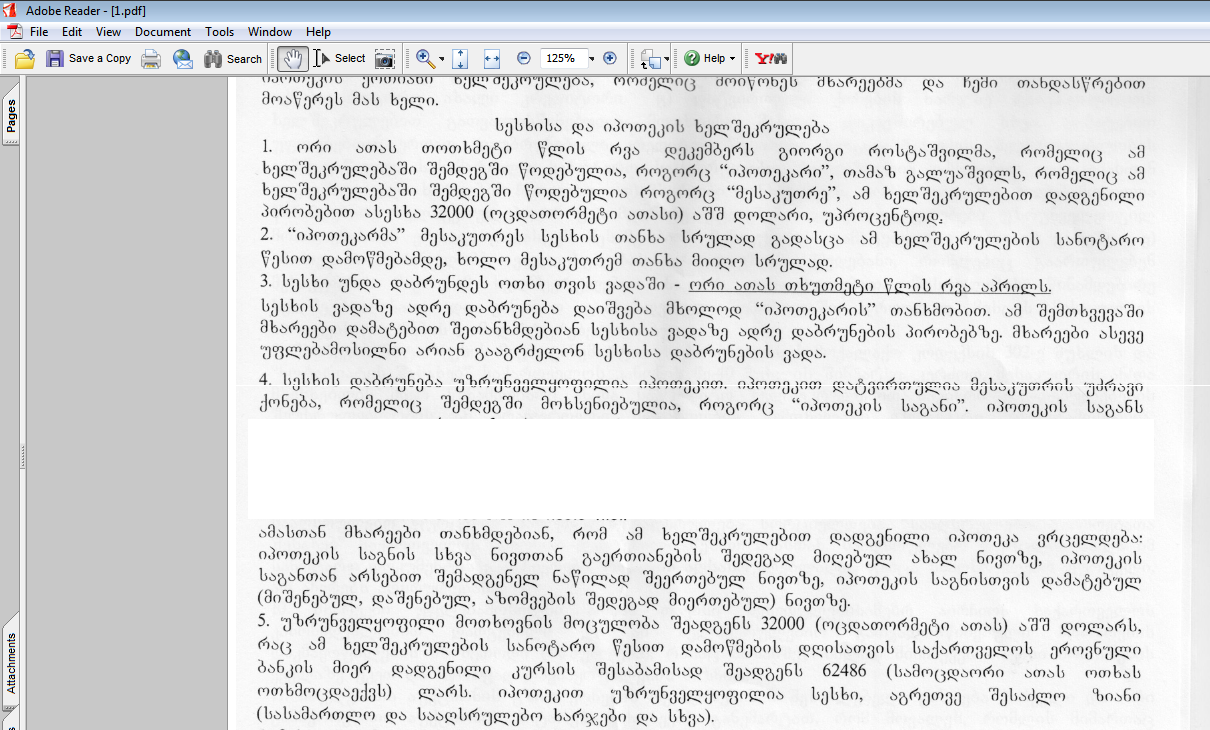The height and width of the screenshot is (730, 1210).
Task: Expand the Help button dropdown
Action: [x=733, y=59]
